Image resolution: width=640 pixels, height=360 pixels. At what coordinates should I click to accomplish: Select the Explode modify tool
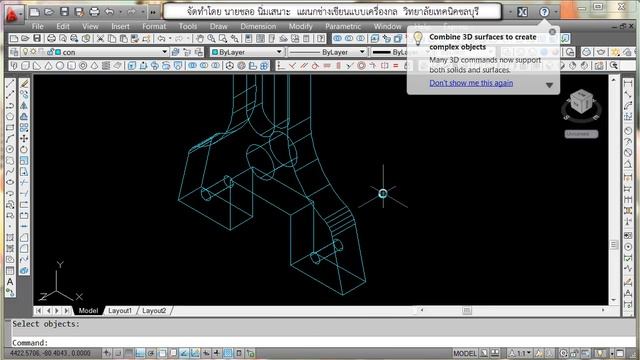pyautogui.click(x=24, y=270)
